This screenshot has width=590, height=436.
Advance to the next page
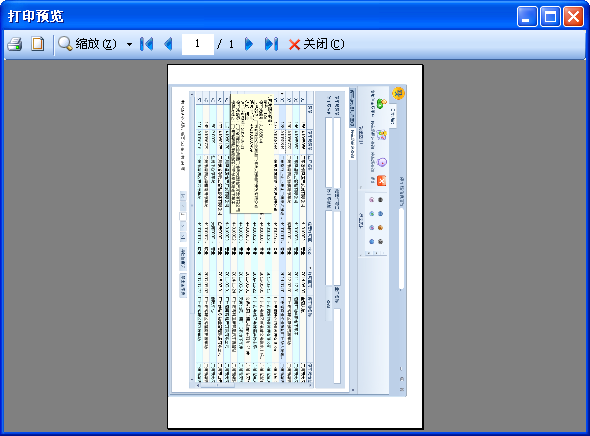pos(249,44)
